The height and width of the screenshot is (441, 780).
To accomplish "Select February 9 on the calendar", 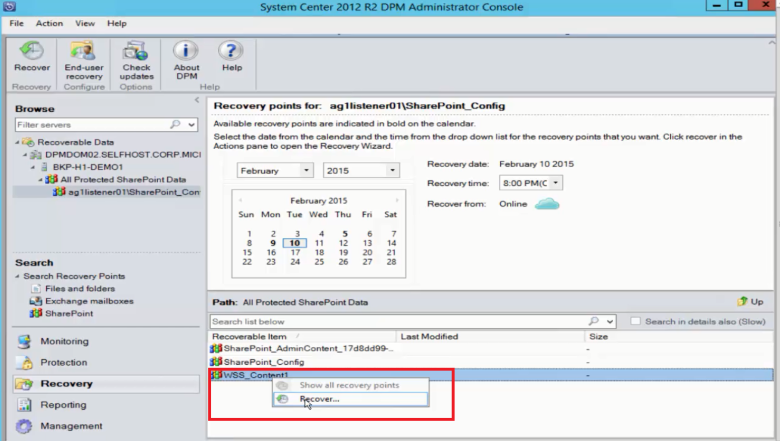I will 273,243.
